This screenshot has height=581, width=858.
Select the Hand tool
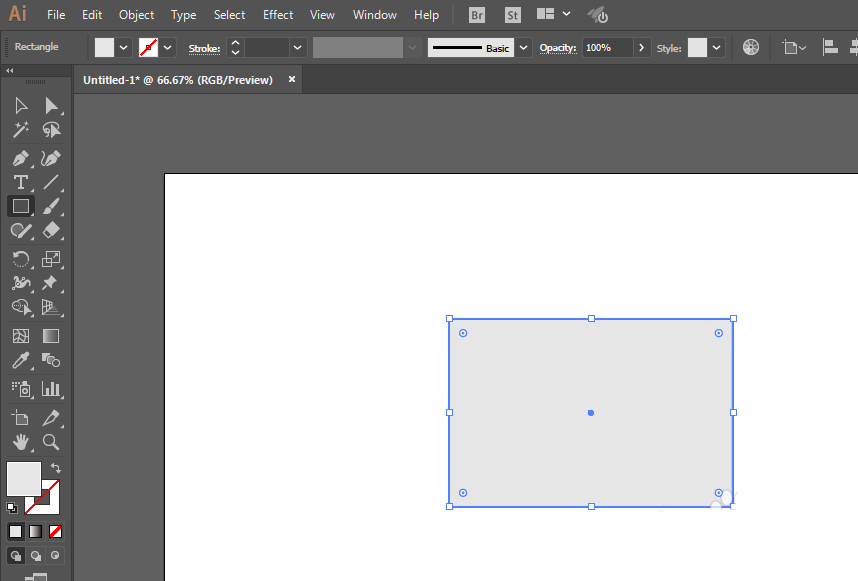[x=21, y=441]
